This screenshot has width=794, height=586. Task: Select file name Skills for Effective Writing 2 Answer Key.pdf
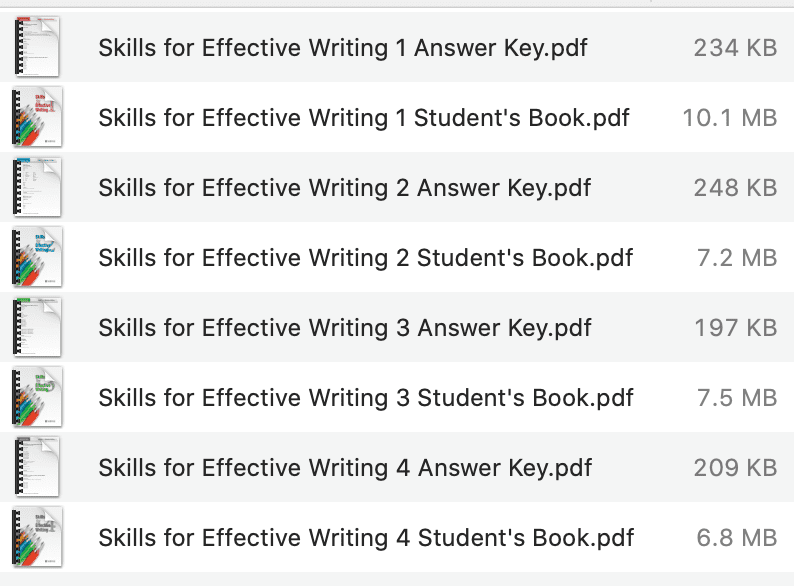pyautogui.click(x=345, y=187)
